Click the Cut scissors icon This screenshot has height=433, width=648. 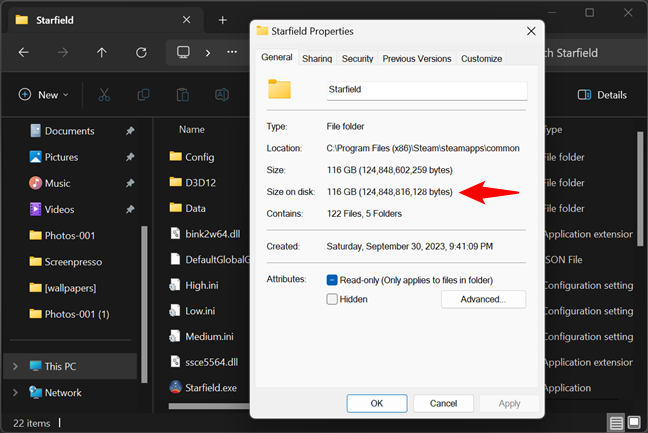103,95
